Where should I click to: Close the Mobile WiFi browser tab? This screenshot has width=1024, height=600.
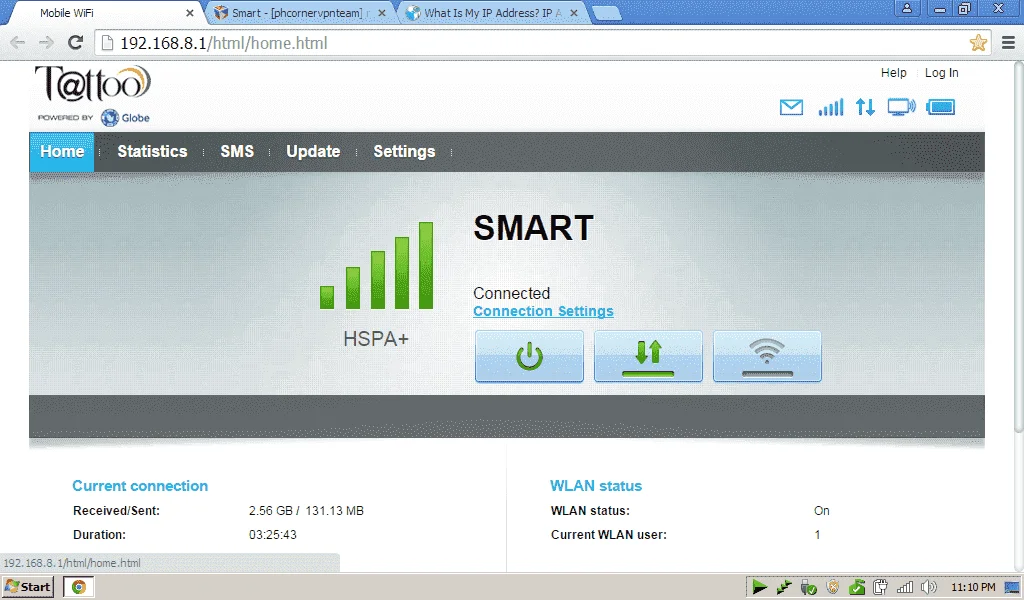point(189,13)
